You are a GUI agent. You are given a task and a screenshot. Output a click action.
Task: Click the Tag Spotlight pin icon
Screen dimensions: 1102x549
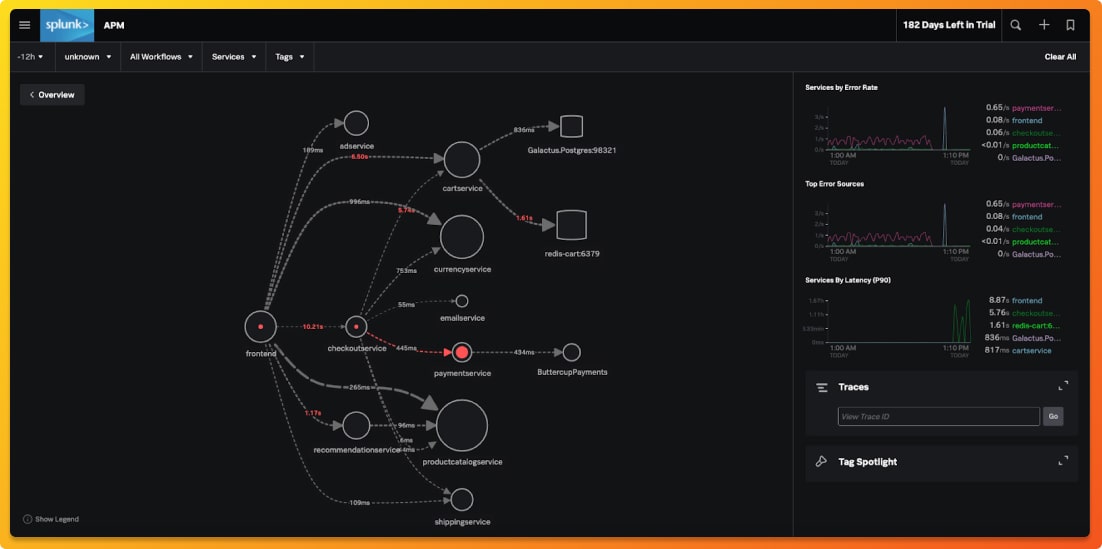[x=821, y=462]
